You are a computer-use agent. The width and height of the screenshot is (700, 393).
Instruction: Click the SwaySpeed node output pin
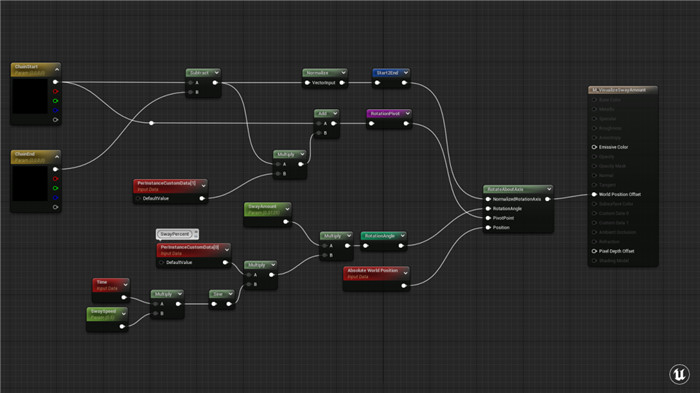click(x=122, y=326)
